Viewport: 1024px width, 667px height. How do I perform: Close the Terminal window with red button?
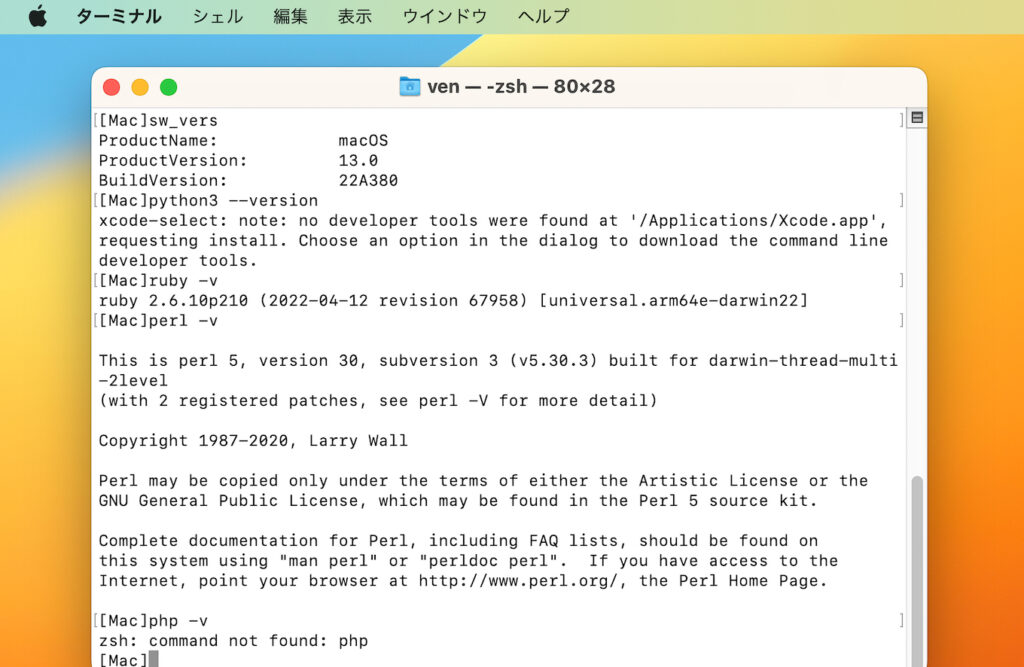(111, 87)
